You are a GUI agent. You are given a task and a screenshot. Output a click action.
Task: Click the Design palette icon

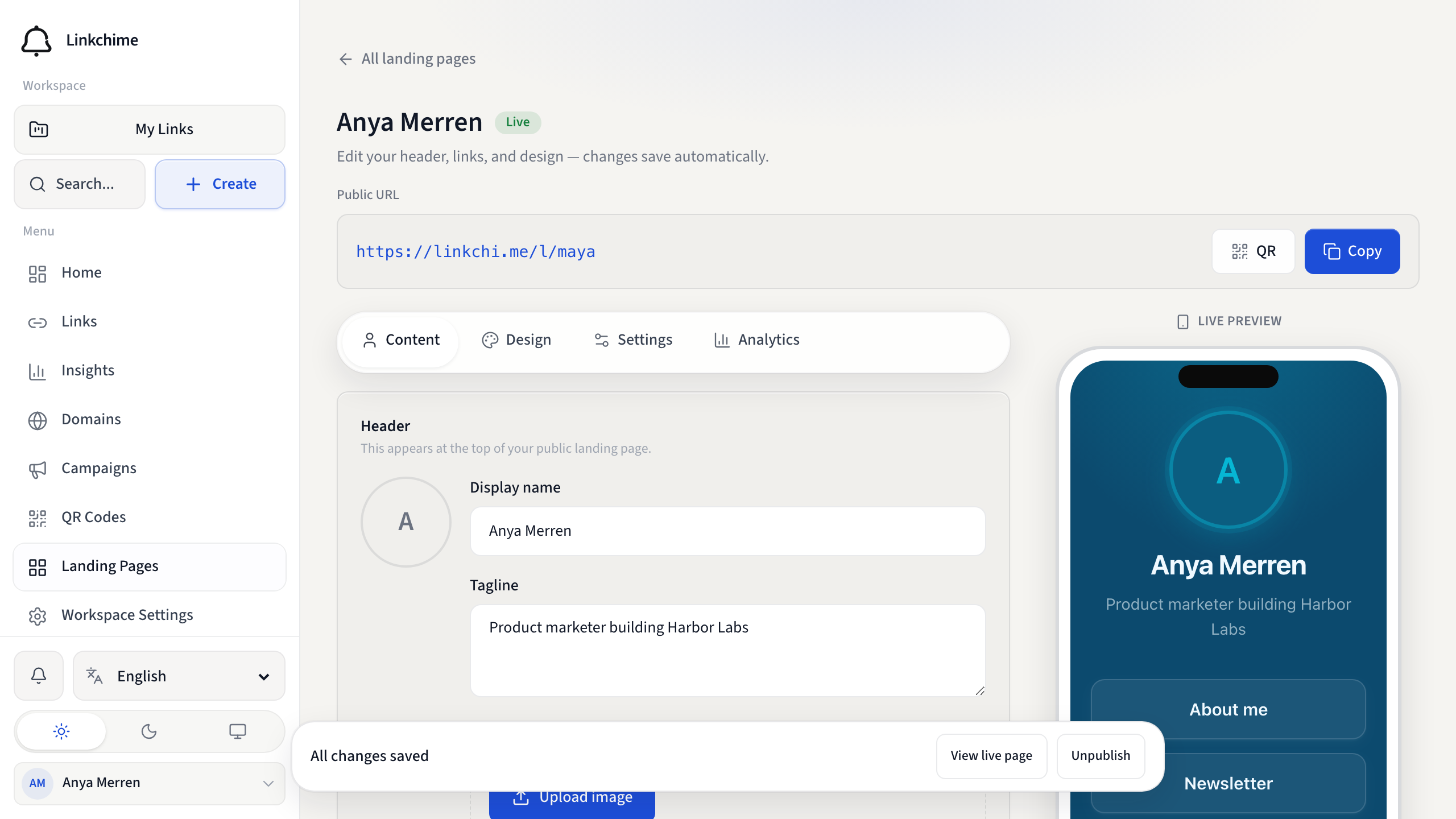tap(490, 340)
